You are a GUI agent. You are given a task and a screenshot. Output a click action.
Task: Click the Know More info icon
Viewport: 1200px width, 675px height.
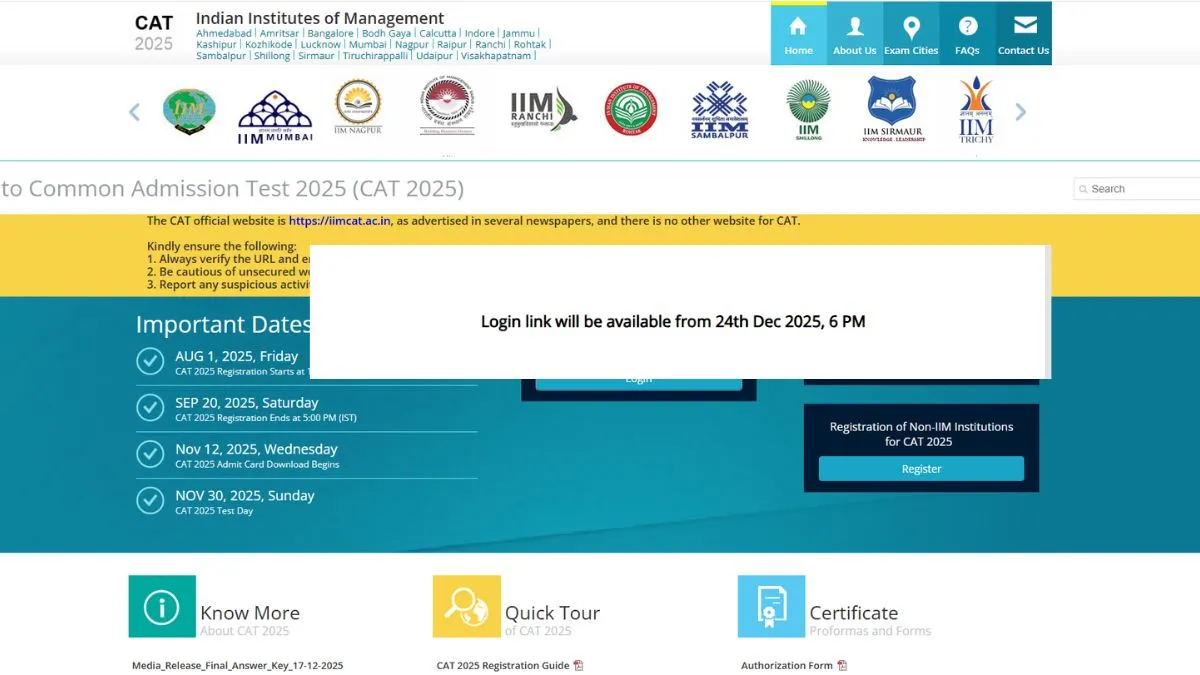coord(162,606)
